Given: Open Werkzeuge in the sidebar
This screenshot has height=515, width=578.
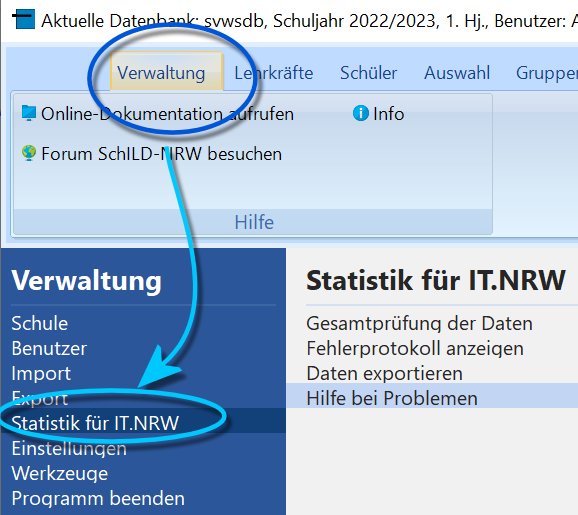Looking at the screenshot, I should (60, 473).
